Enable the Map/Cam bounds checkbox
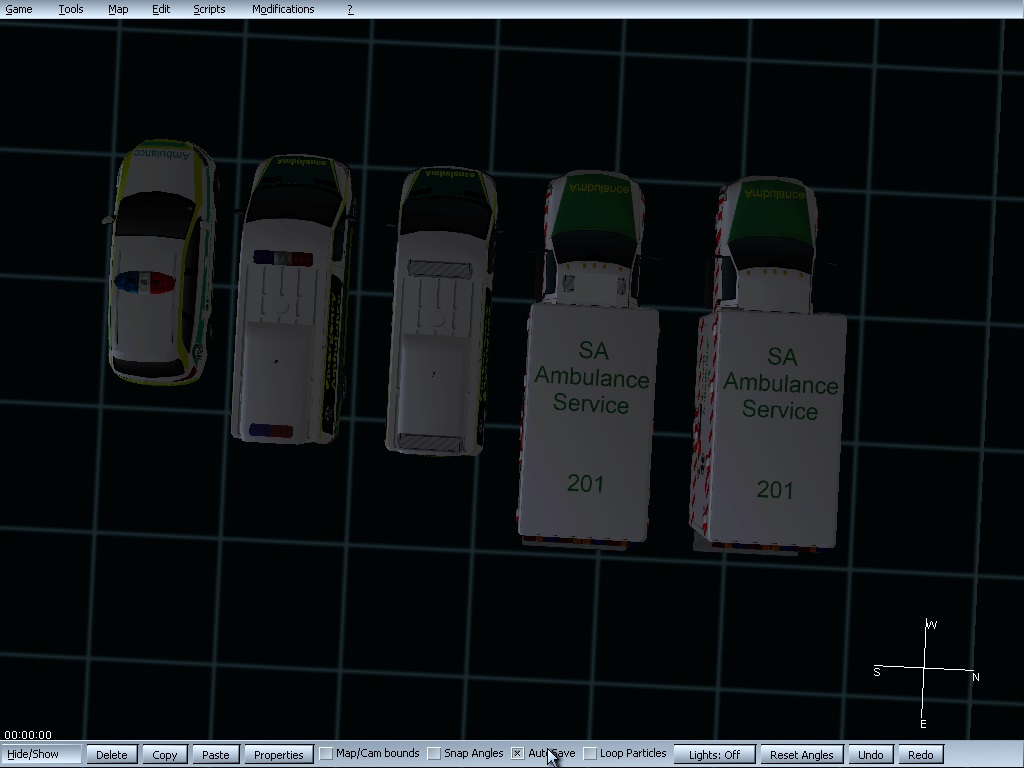The height and width of the screenshot is (768, 1024). click(326, 754)
